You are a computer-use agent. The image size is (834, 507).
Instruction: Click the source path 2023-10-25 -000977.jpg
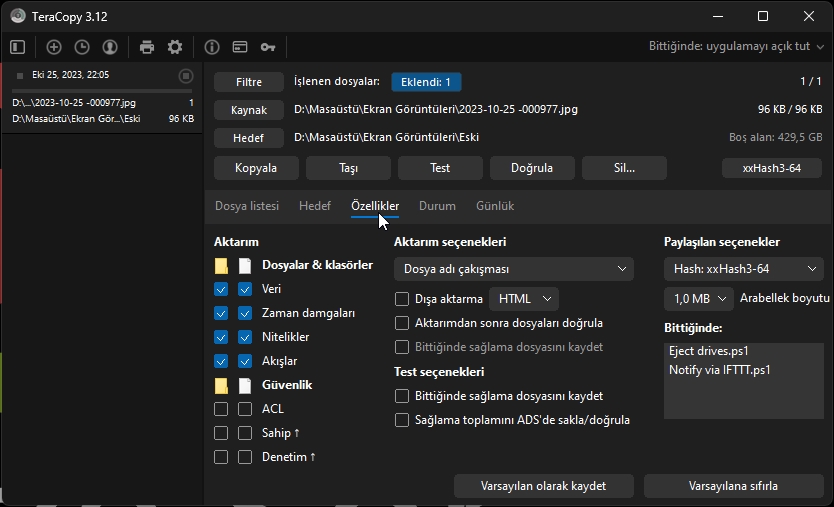pos(436,109)
